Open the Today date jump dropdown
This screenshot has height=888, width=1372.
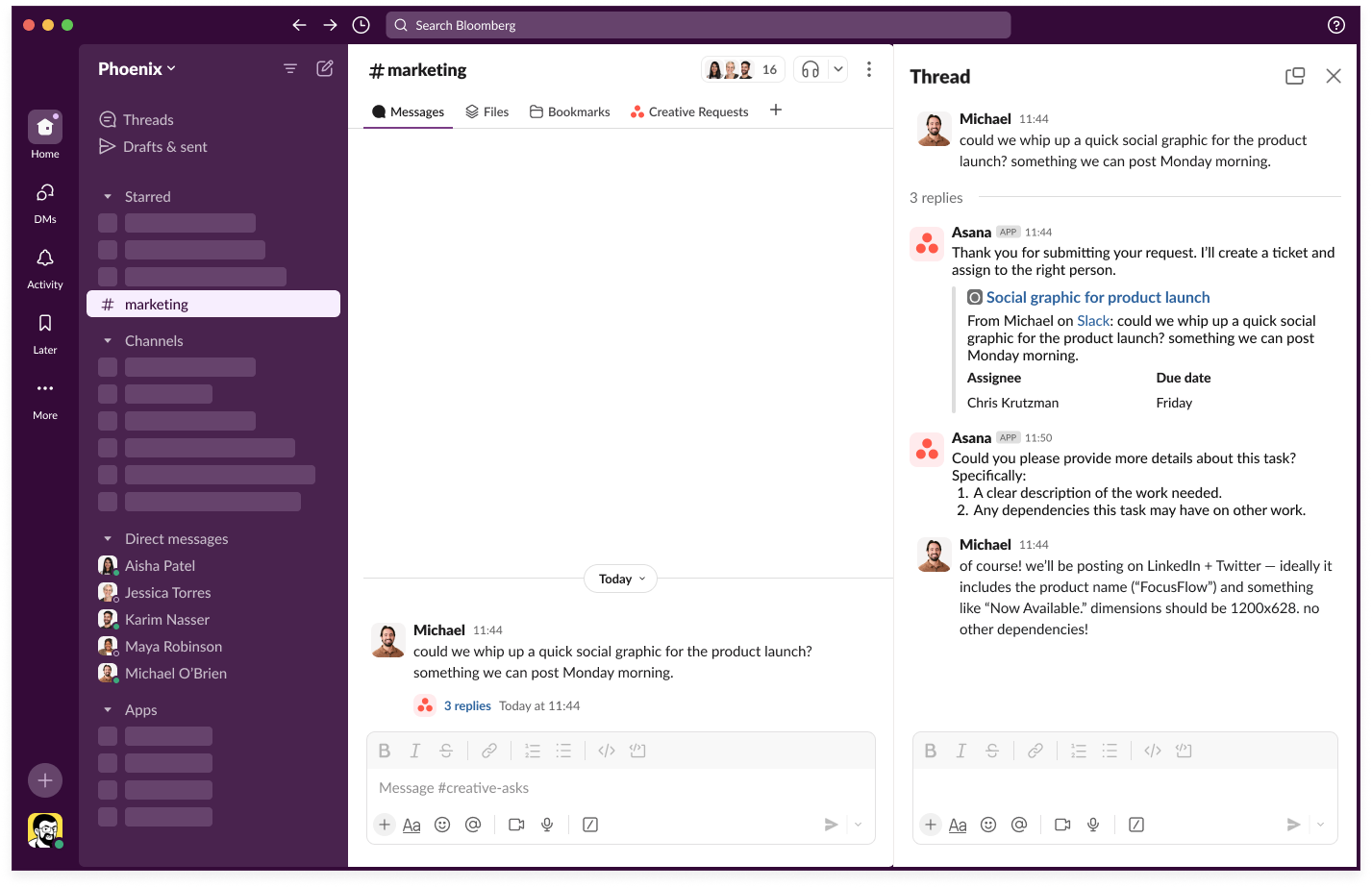tap(619, 579)
